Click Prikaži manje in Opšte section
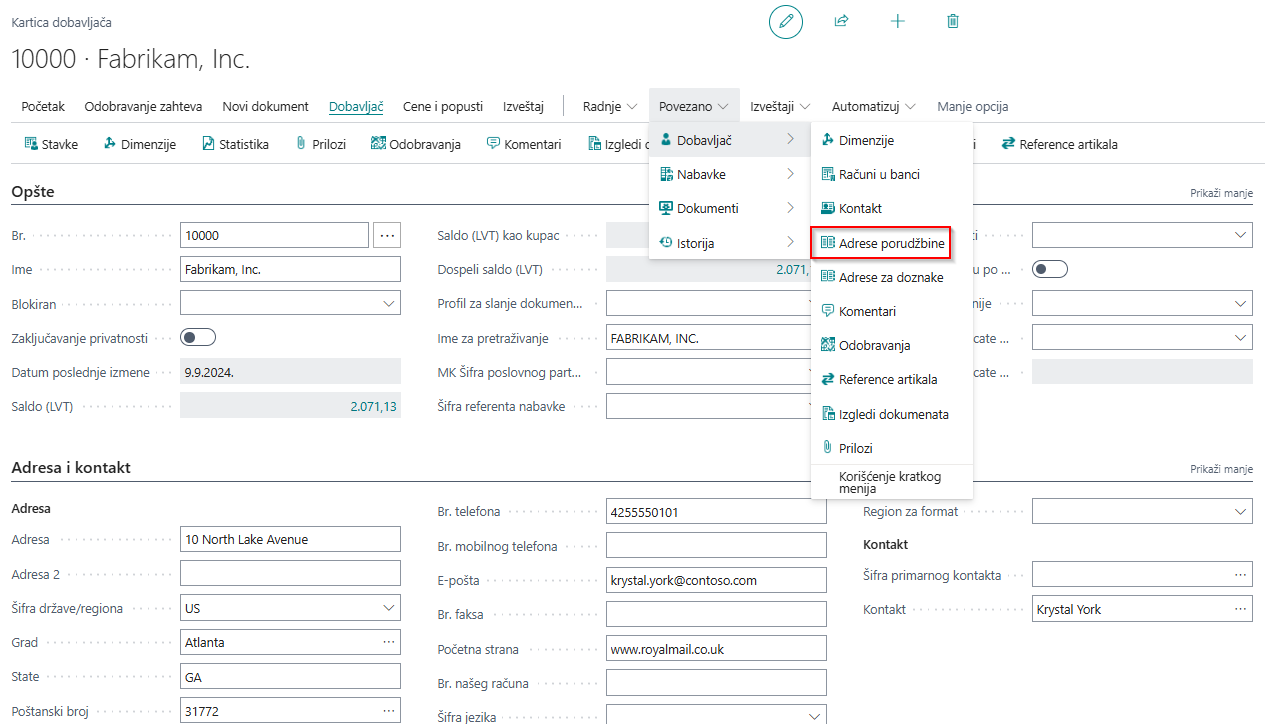 pyautogui.click(x=1221, y=193)
